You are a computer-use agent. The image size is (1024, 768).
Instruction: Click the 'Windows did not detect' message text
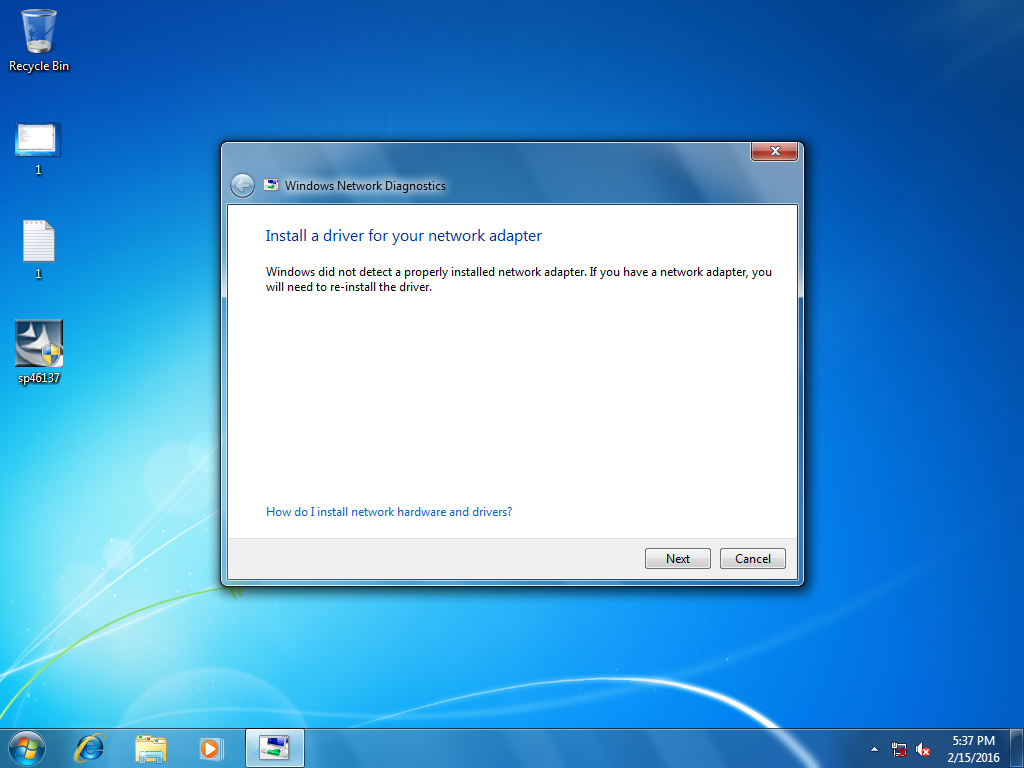(519, 280)
